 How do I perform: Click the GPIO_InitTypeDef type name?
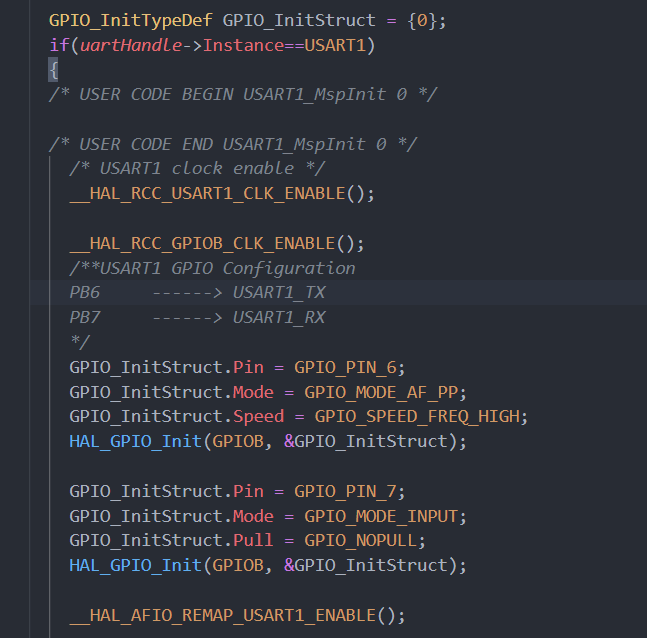(x=131, y=21)
